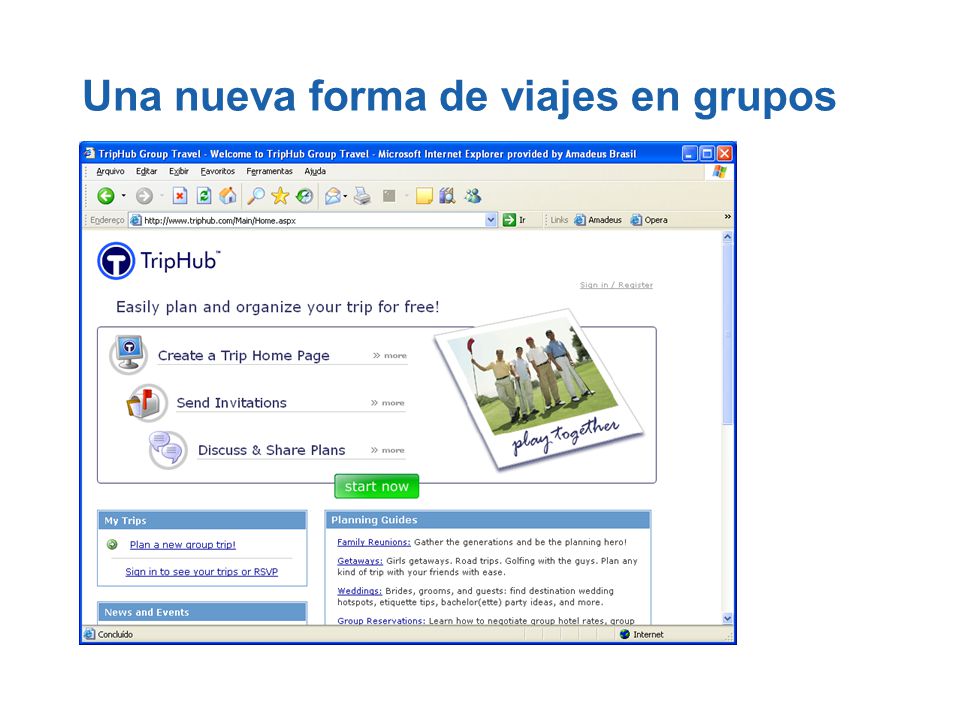Click the page icon in the address bar
The image size is (960, 720).
coord(136,220)
